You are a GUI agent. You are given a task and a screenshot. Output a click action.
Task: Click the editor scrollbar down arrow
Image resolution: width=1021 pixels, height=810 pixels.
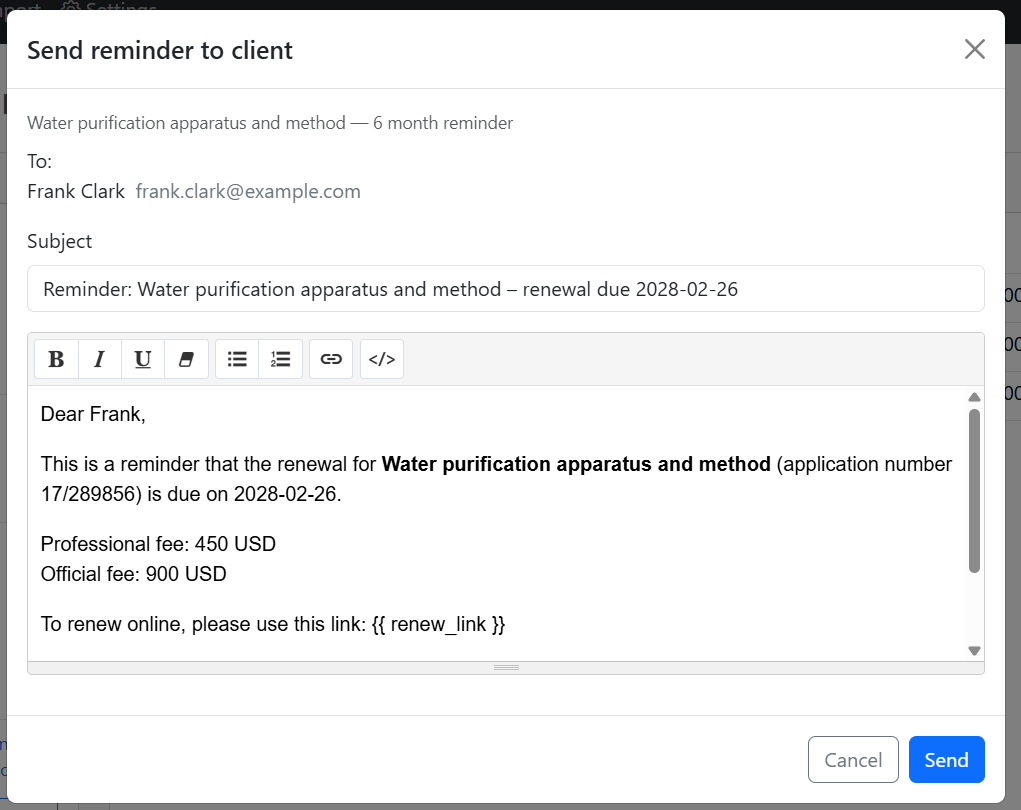[975, 650]
